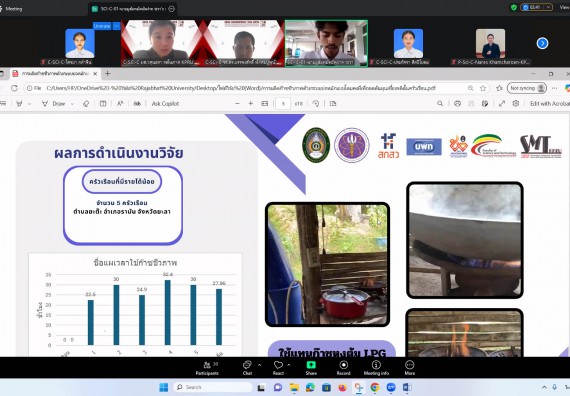This screenshot has width=570, height=396.
Task: Open Meeting info in Zoom
Action: (376, 368)
